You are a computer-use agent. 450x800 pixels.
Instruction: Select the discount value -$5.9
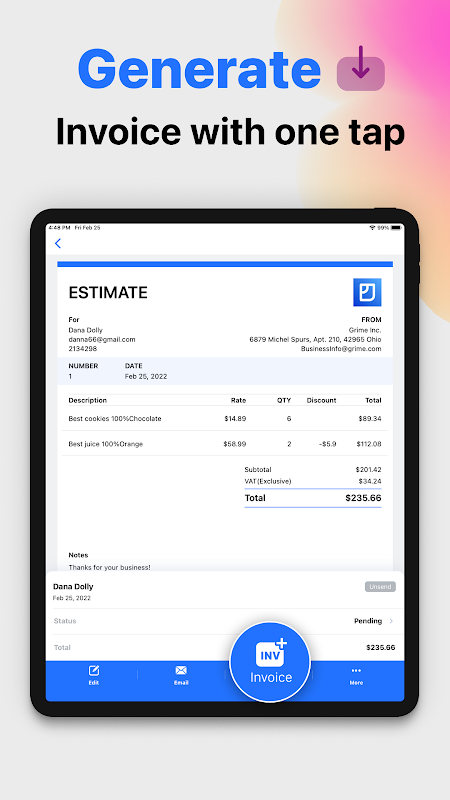click(328, 444)
